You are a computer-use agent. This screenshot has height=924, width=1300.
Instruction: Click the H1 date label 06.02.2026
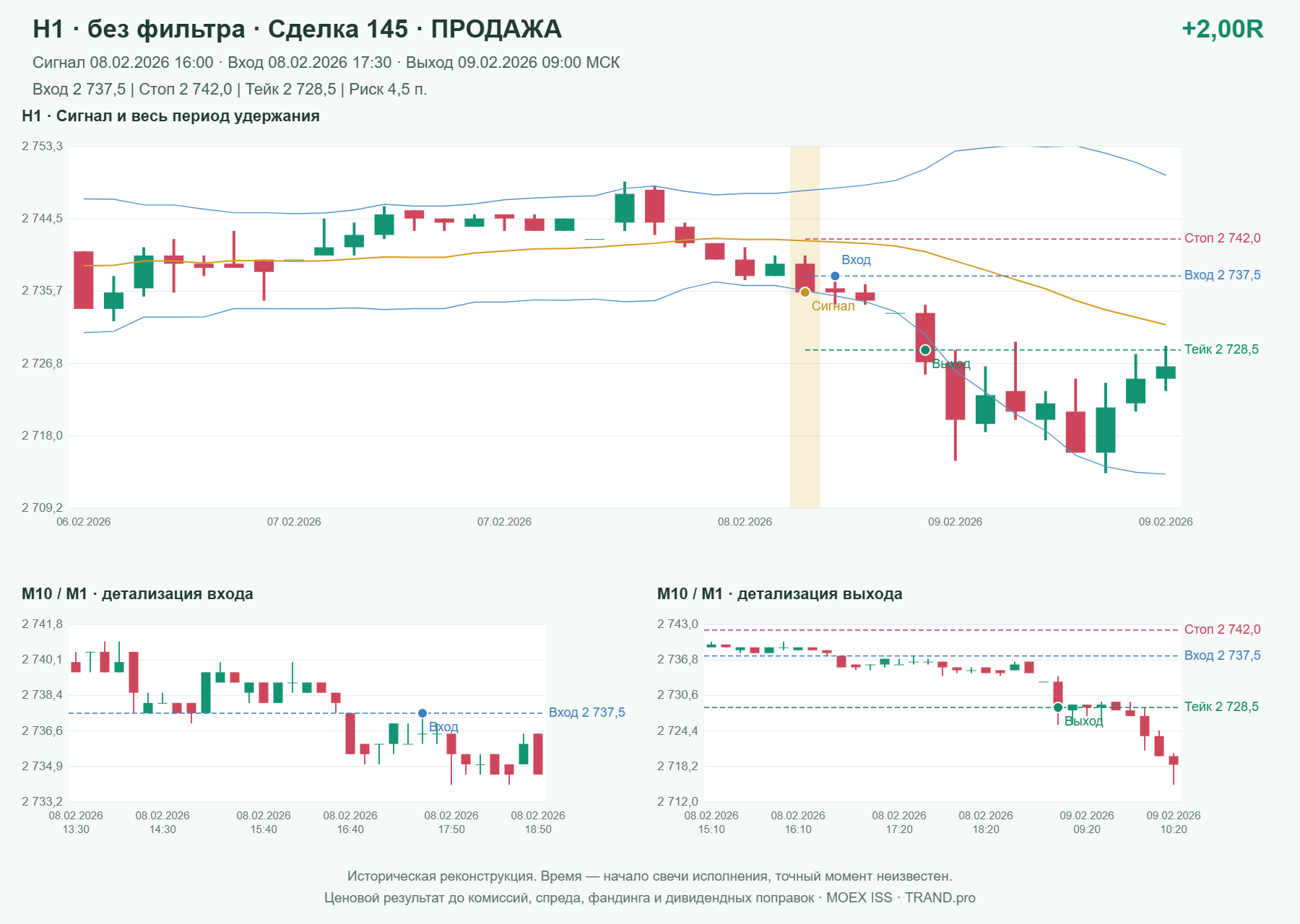point(84,522)
